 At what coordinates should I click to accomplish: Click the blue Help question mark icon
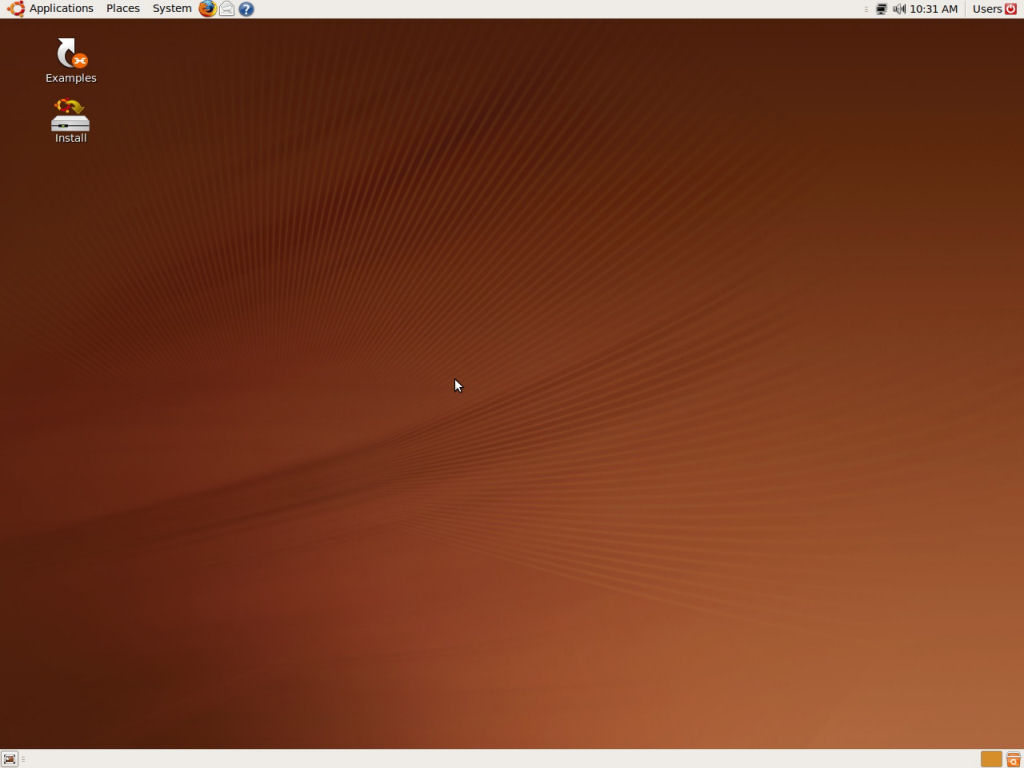click(x=246, y=9)
